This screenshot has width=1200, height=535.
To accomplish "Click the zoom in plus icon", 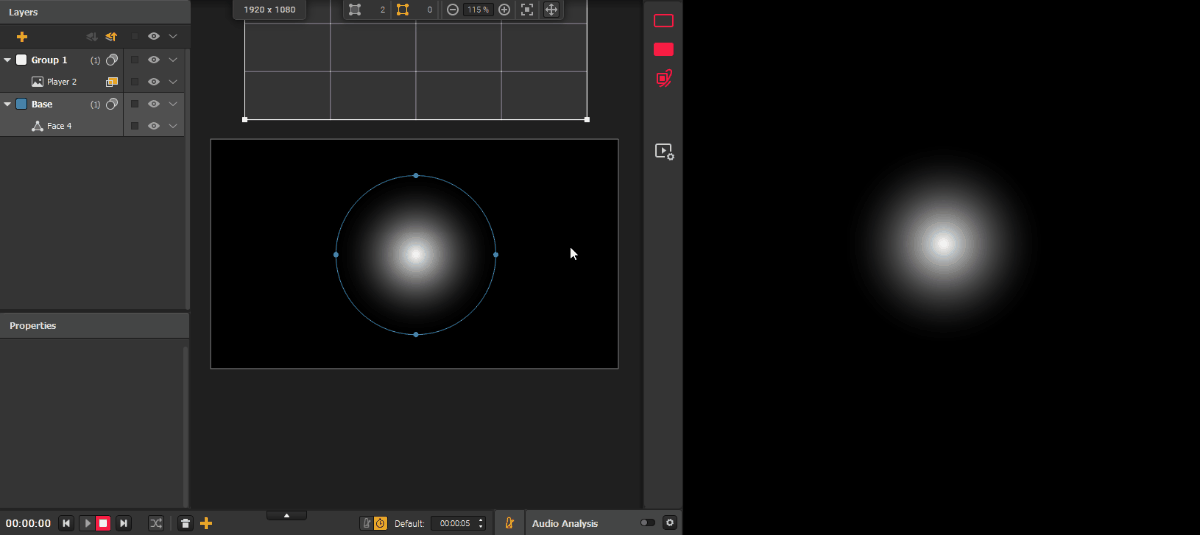I will pos(504,9).
